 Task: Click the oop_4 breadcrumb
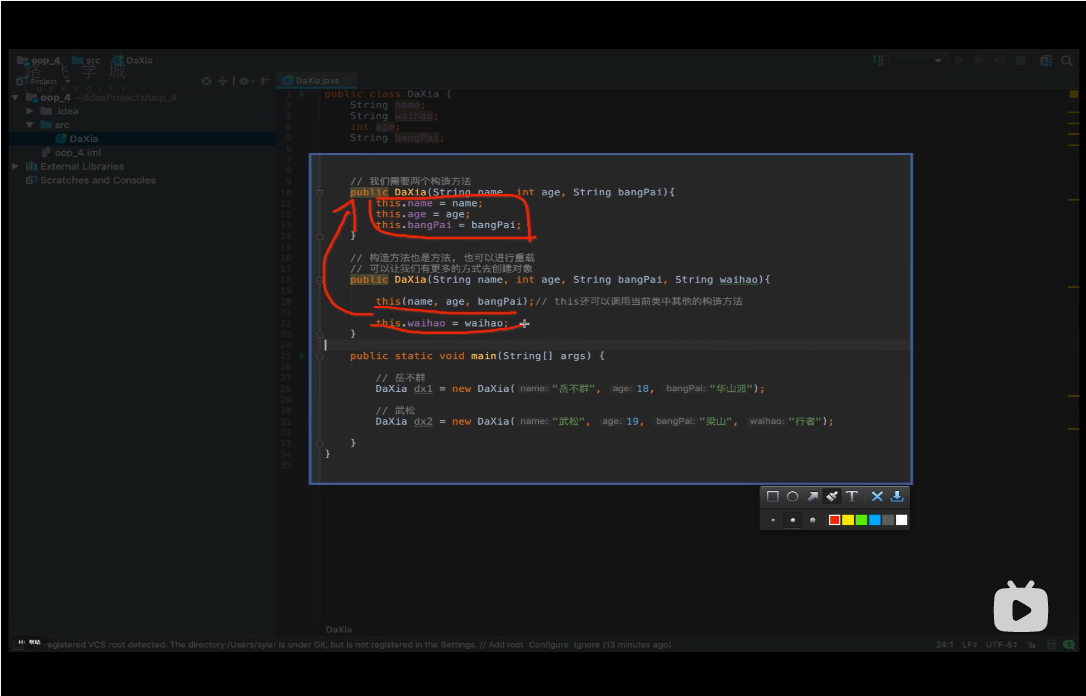tap(40, 60)
